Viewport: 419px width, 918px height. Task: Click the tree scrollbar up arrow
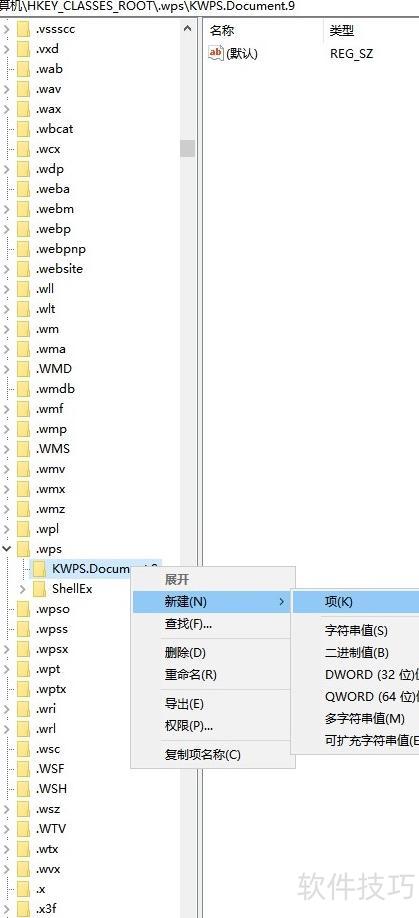click(187, 28)
